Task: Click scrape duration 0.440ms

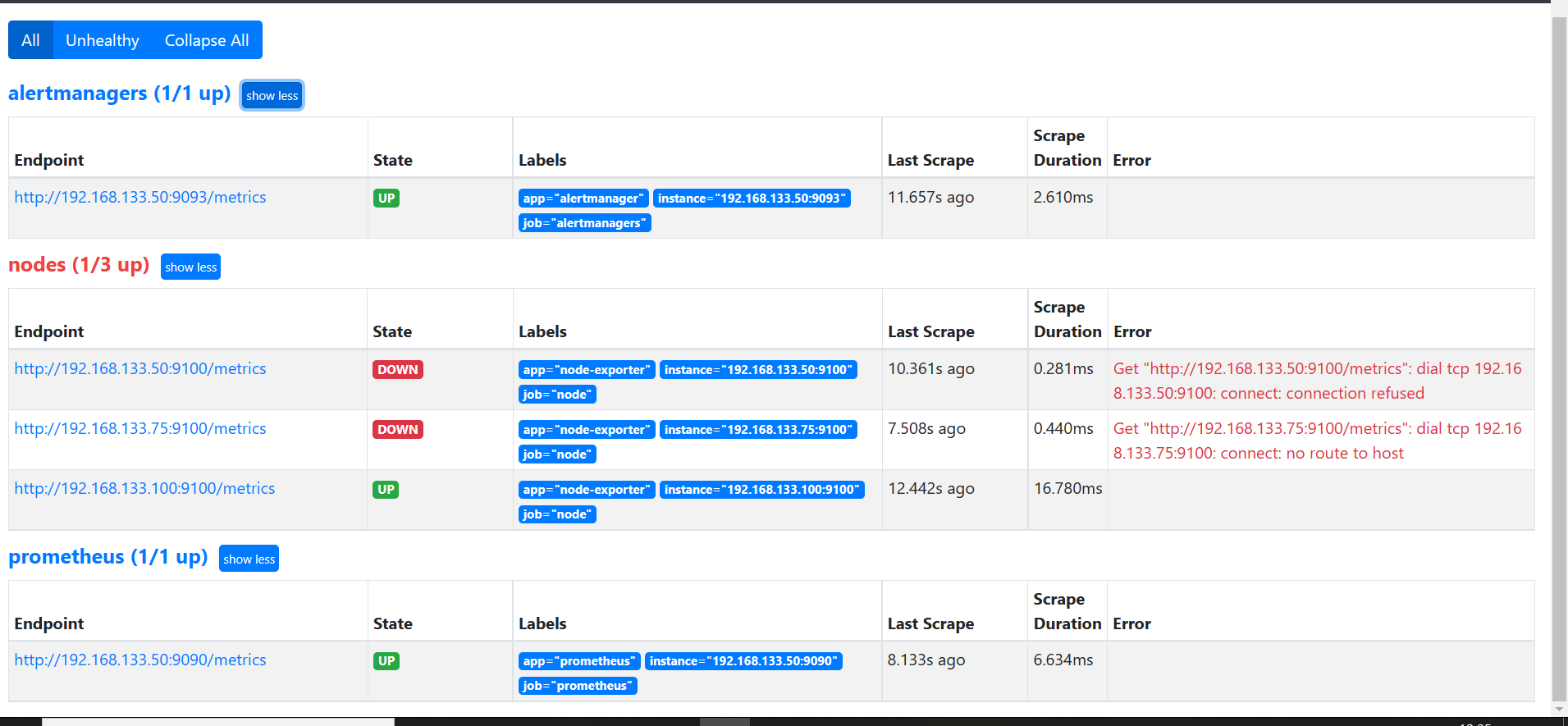Action: point(1063,428)
